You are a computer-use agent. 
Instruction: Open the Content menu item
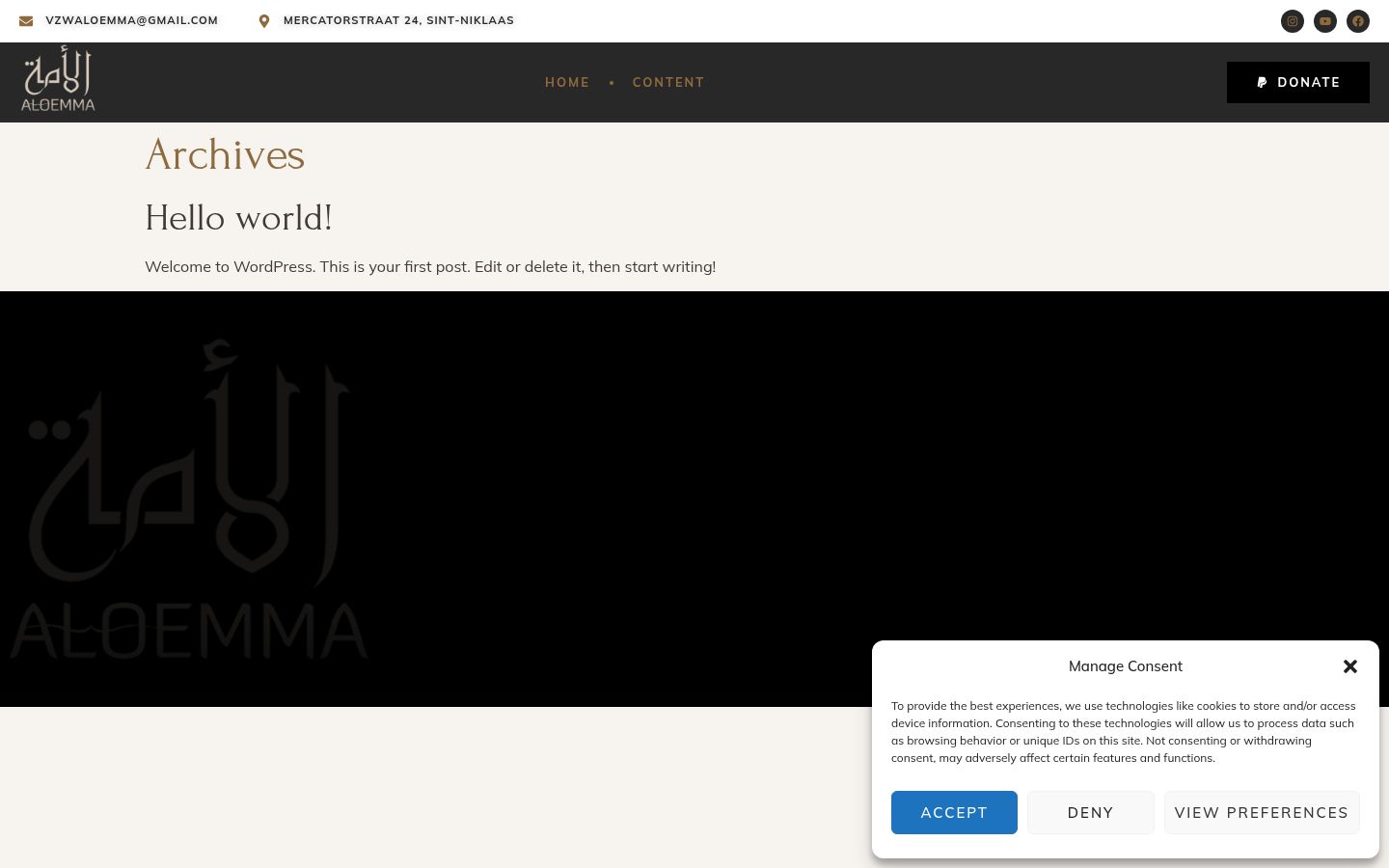(668, 82)
